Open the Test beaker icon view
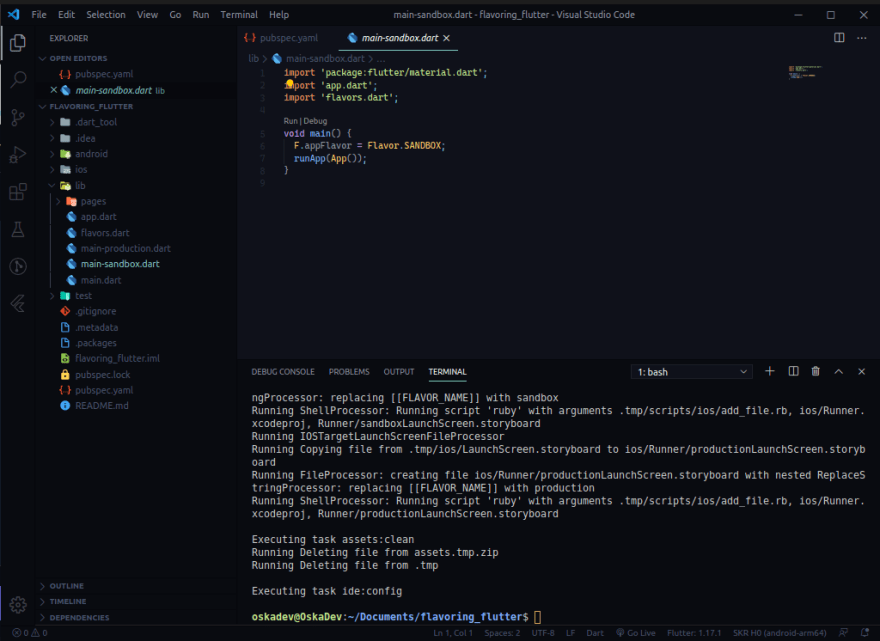Screen dimensions: 880x641 point(18,229)
